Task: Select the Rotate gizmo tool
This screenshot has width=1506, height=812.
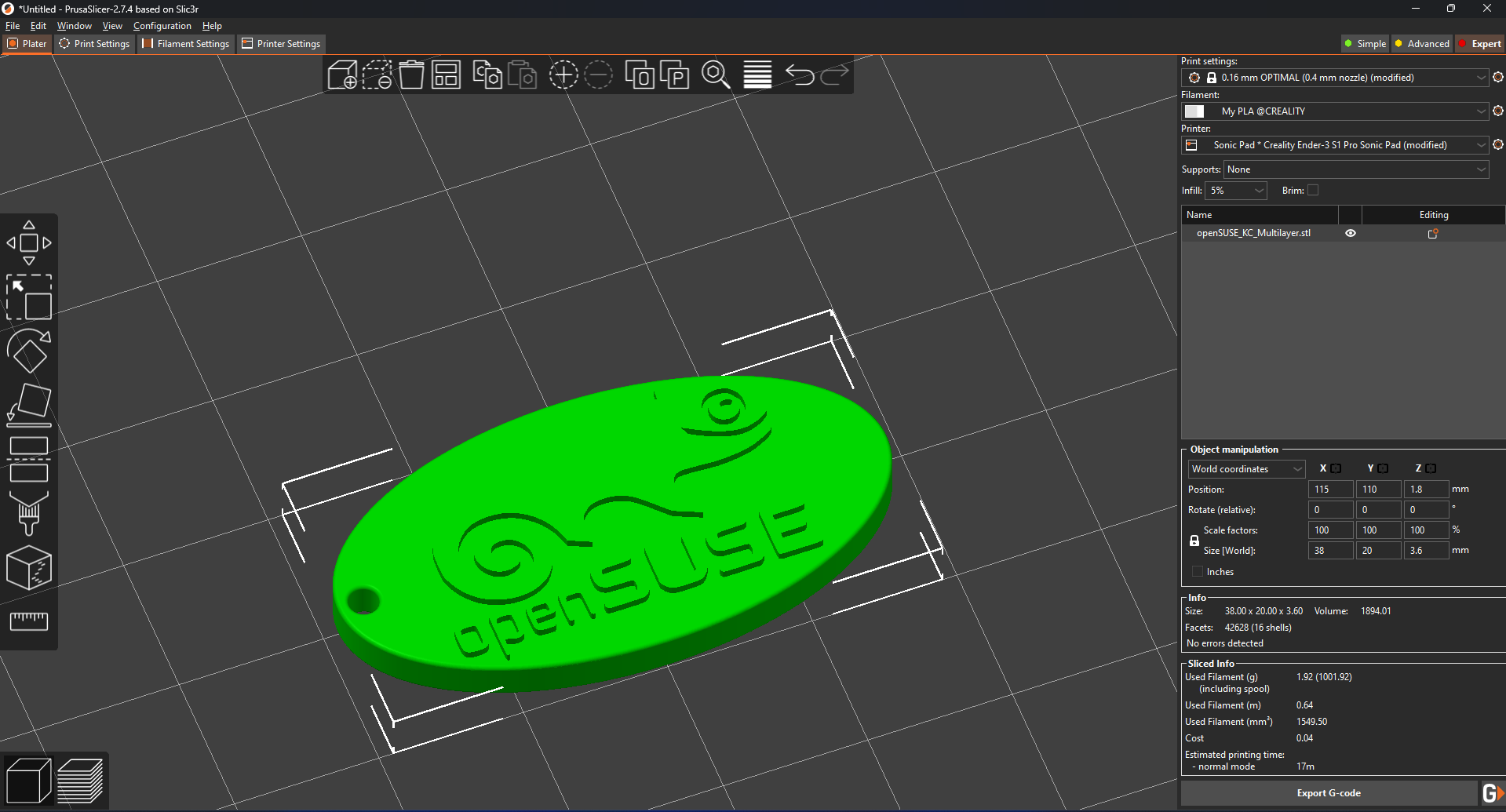Action: (29, 351)
